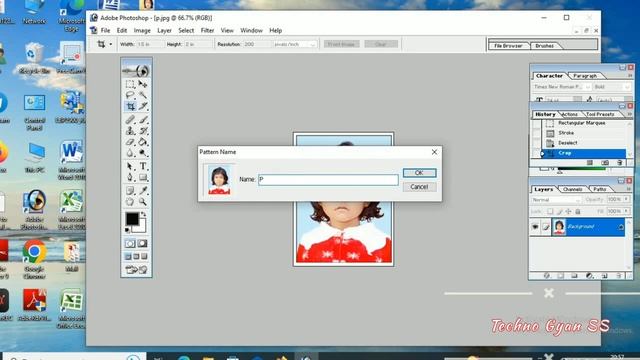The height and width of the screenshot is (360, 640).
Task: Toggle lock transparent pixels checkbox
Action: pyautogui.click(x=550, y=211)
